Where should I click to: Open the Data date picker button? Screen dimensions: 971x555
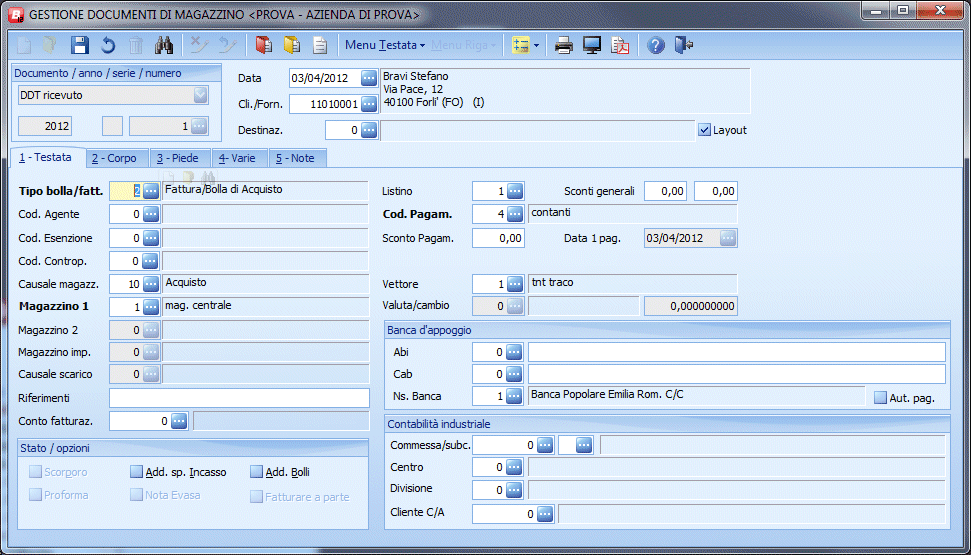click(369, 78)
